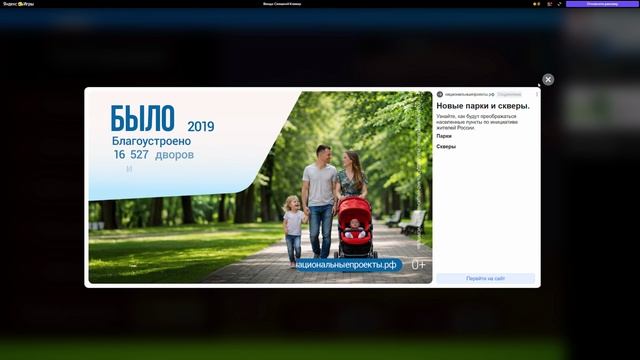Click the purple disable-ads button in the top bar
This screenshot has width=640, height=360.
coord(602,4)
